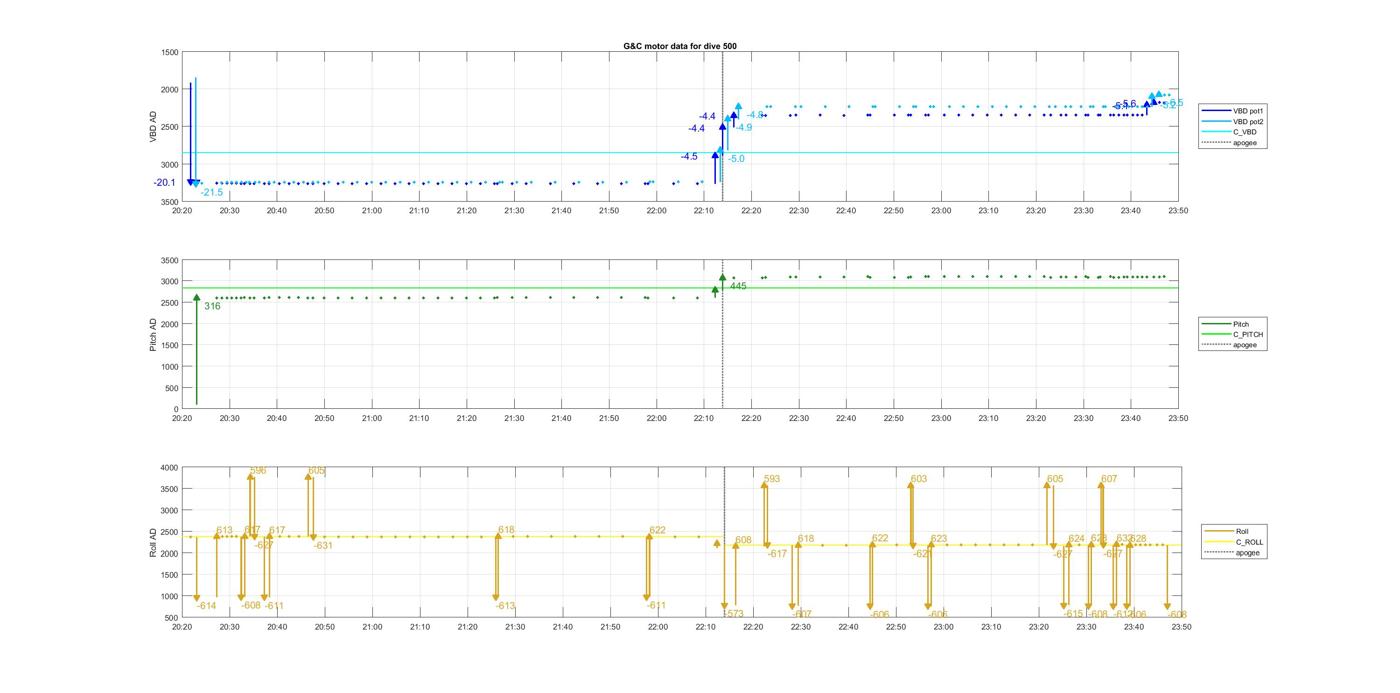The width and height of the screenshot is (1400, 693).
Task: Click 'apogee' in the VBD legend
Action: pos(1245,142)
